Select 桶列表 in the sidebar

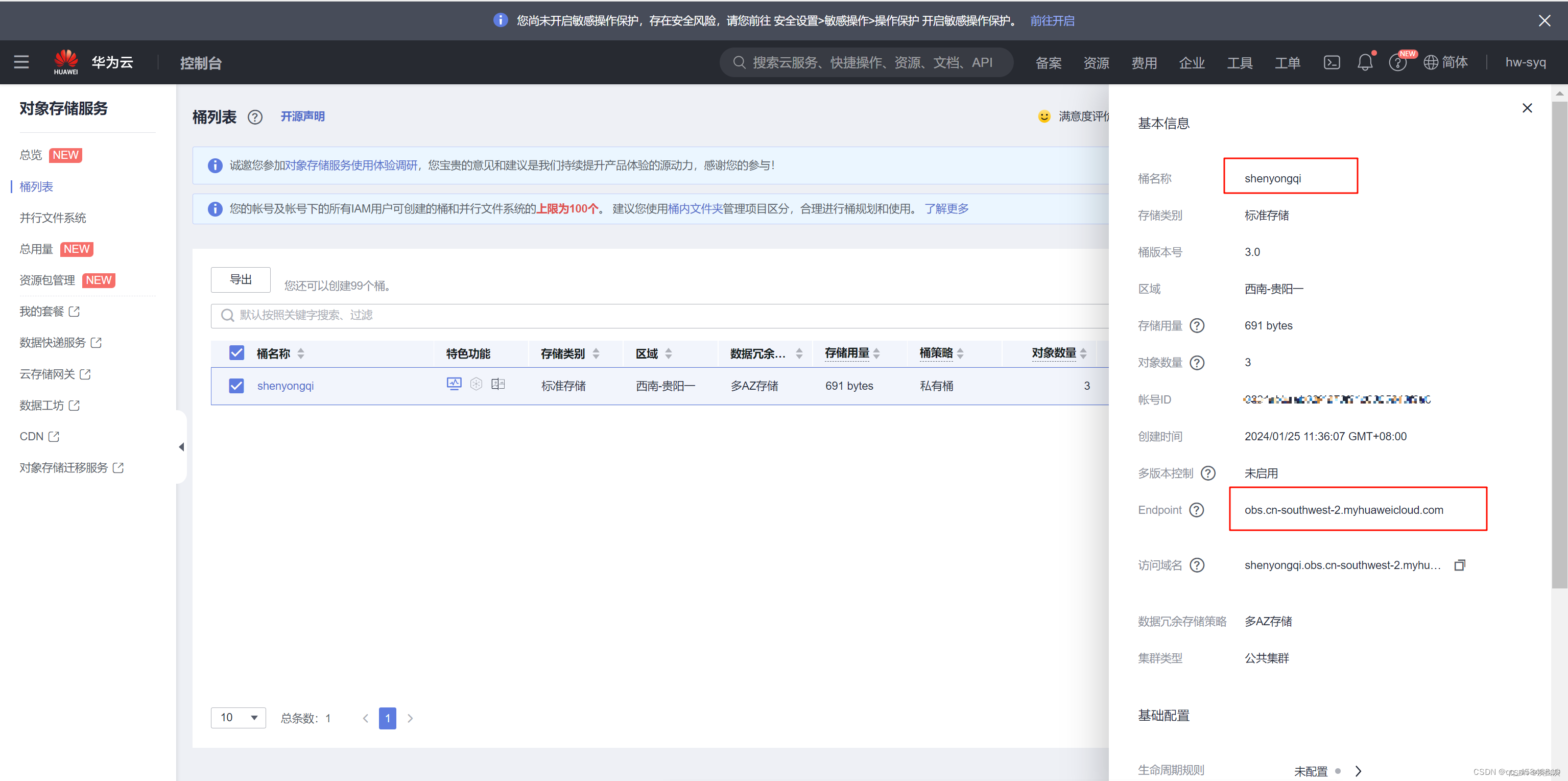(37, 187)
